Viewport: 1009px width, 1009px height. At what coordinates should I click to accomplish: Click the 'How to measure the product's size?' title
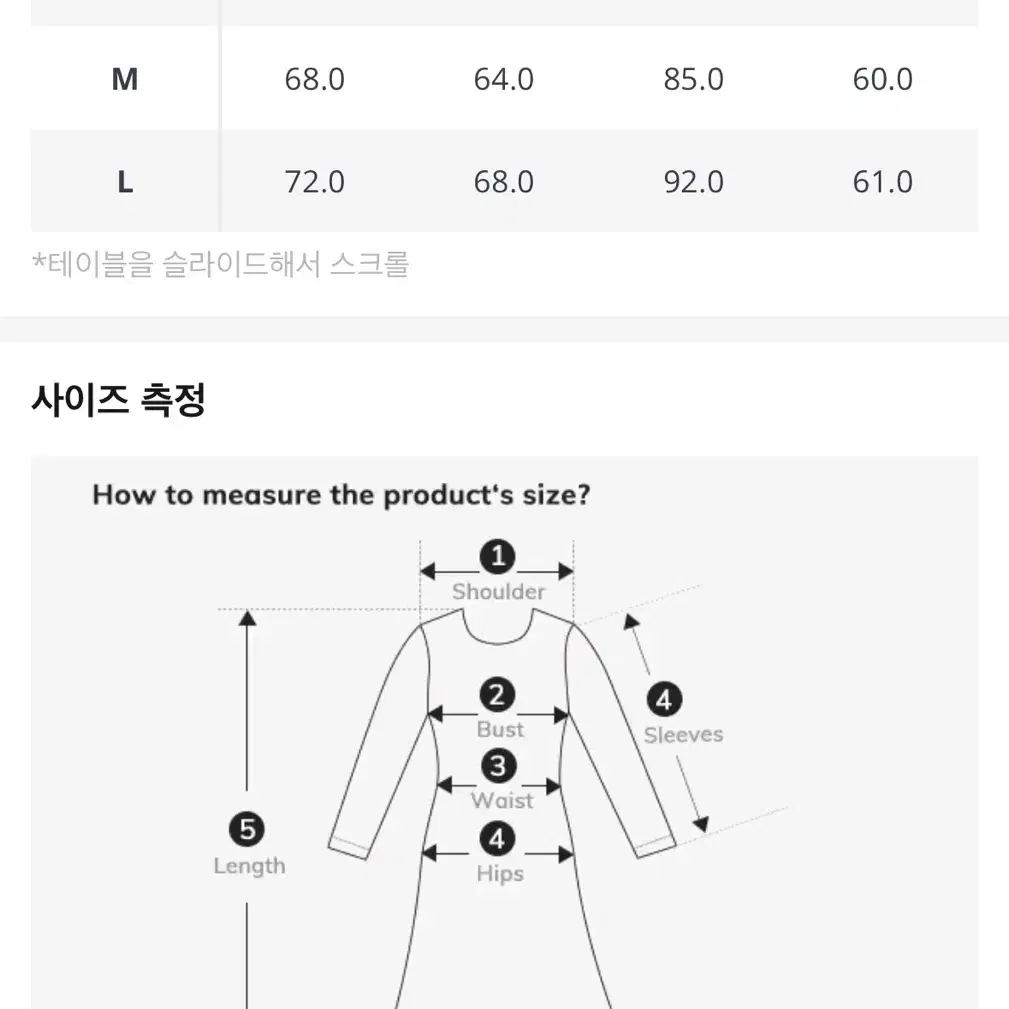[x=341, y=495]
